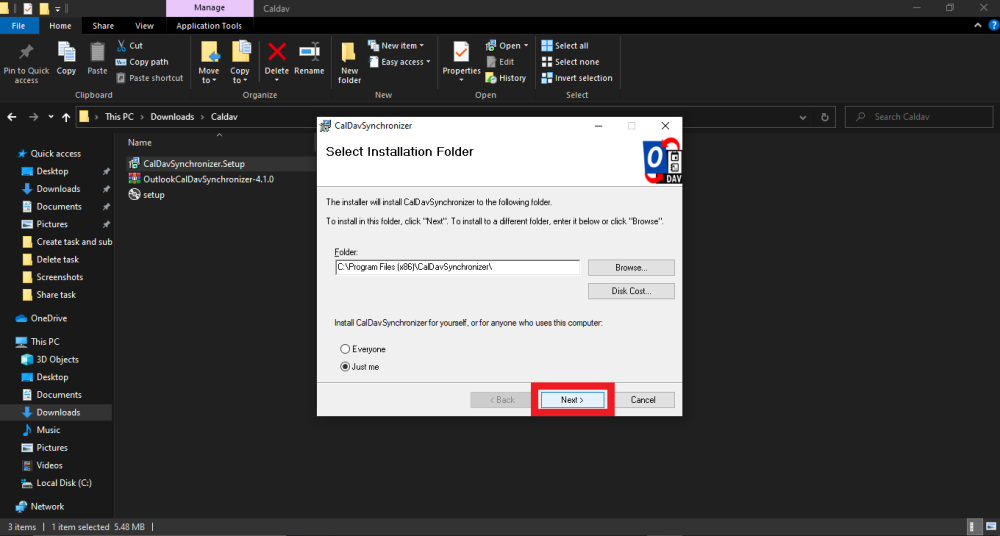Open Properties from the ribbon

pos(461,54)
